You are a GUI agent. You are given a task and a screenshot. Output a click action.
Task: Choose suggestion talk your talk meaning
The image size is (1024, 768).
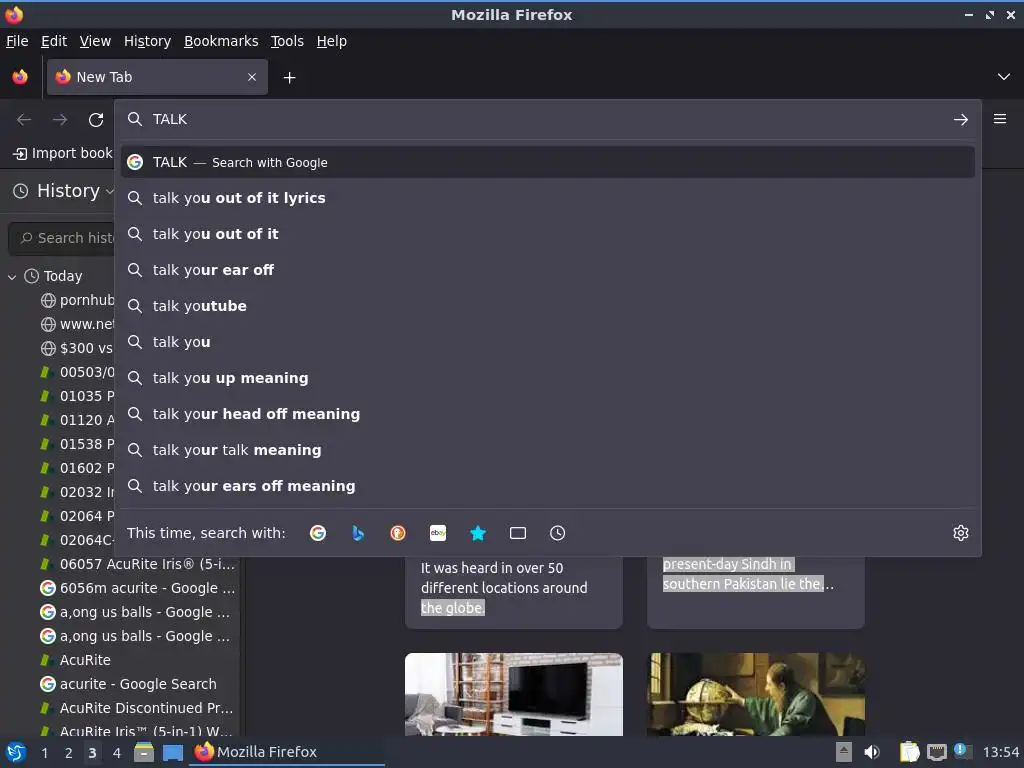click(547, 449)
